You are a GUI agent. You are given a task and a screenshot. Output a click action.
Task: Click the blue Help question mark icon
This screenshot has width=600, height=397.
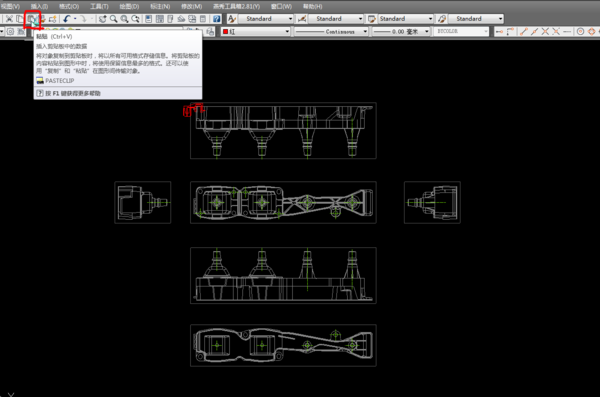(x=217, y=19)
